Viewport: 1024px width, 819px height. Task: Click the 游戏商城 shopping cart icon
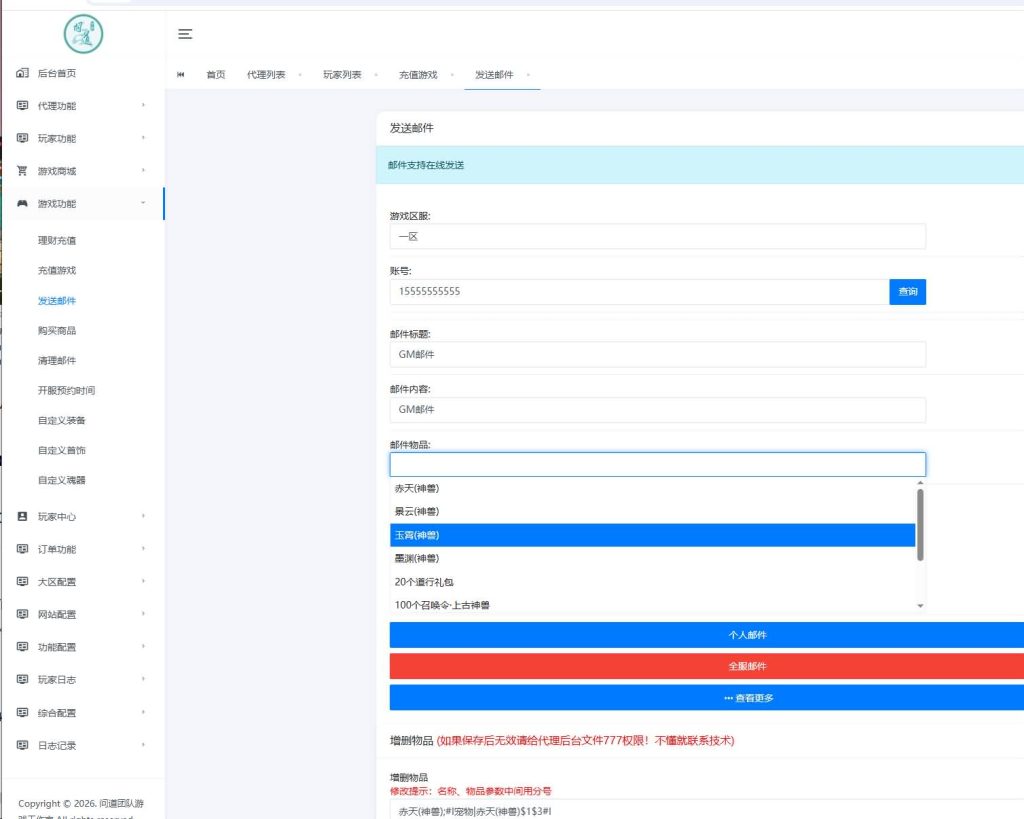click(22, 170)
